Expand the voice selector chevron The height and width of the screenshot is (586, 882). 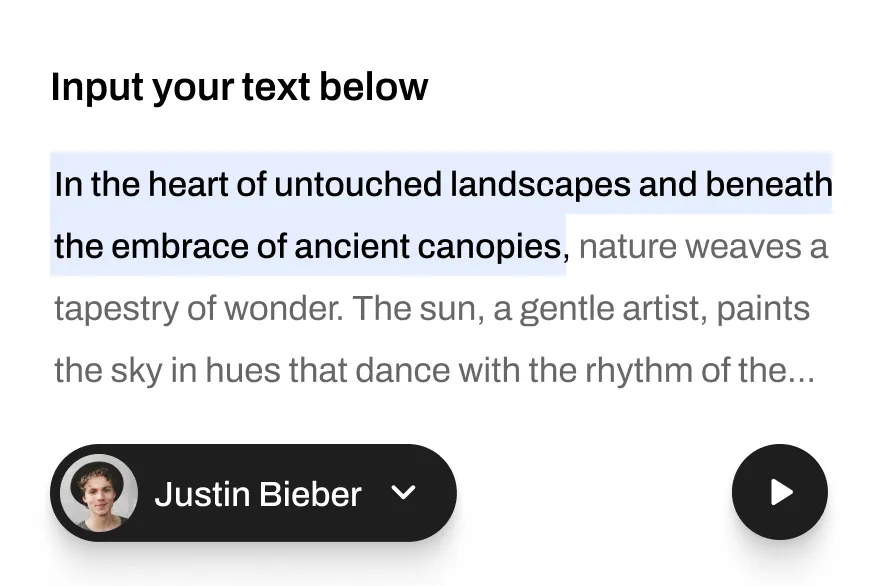pos(403,493)
